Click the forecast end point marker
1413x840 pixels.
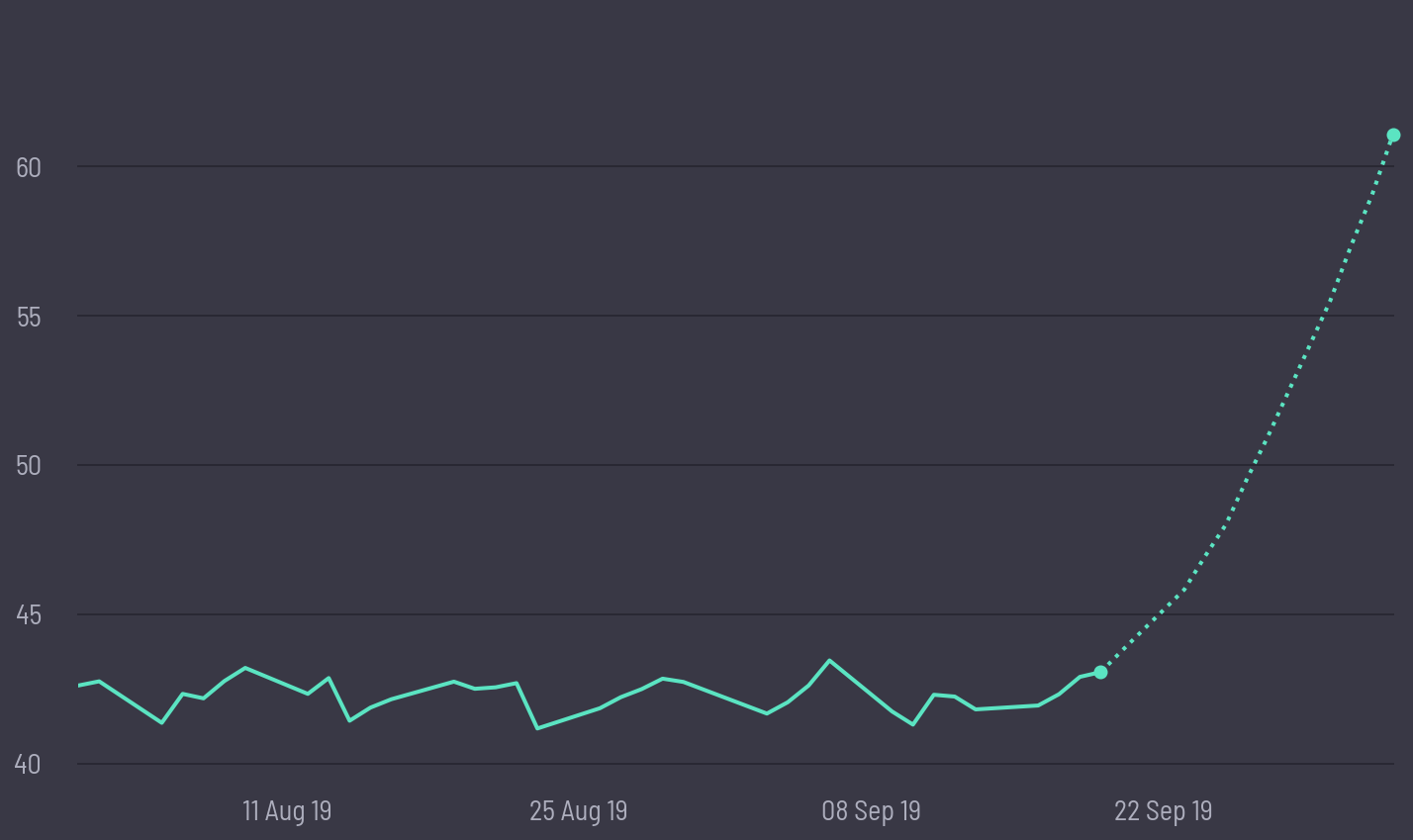coord(1393,136)
